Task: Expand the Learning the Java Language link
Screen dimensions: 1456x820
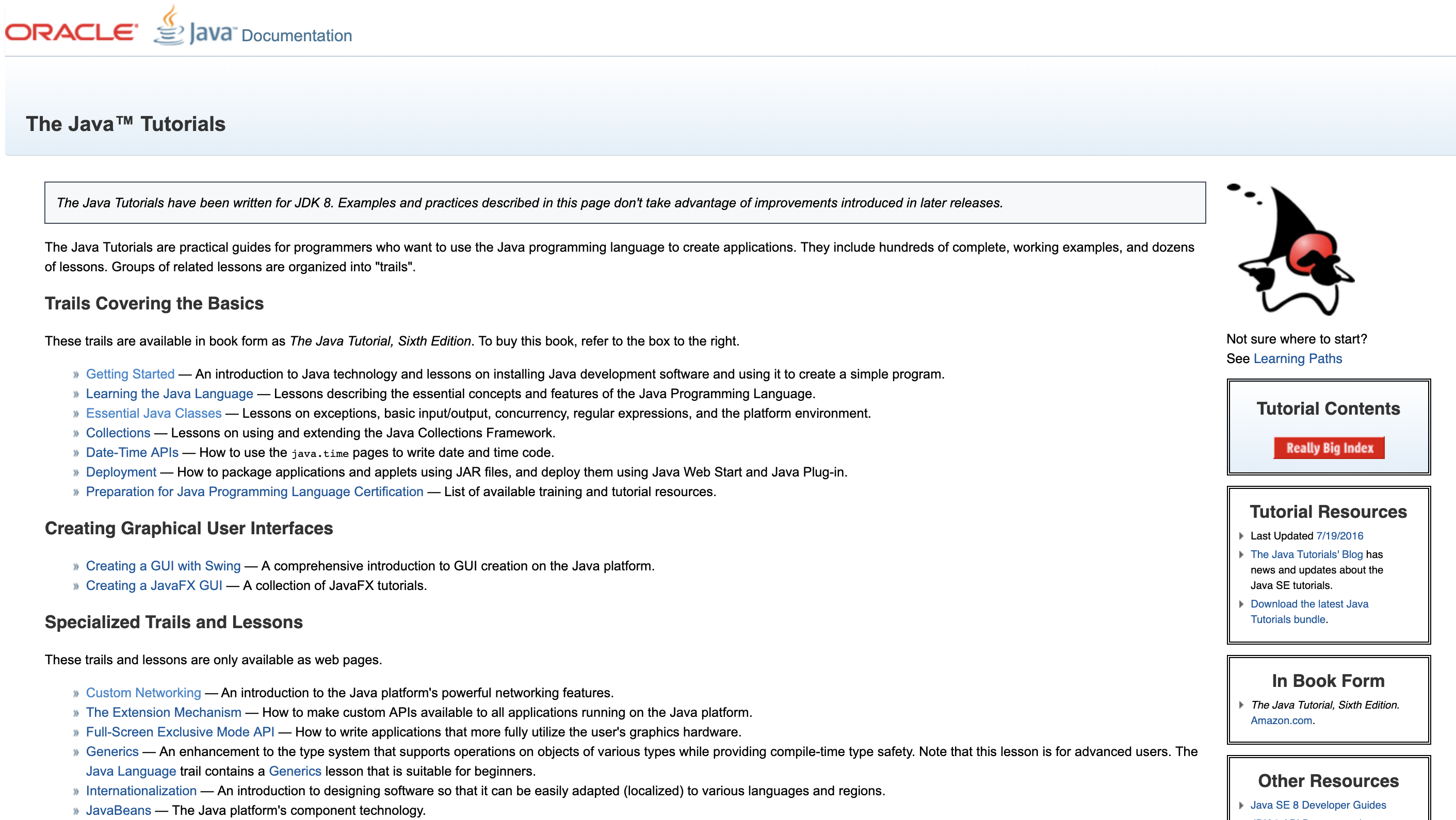Action: click(168, 393)
